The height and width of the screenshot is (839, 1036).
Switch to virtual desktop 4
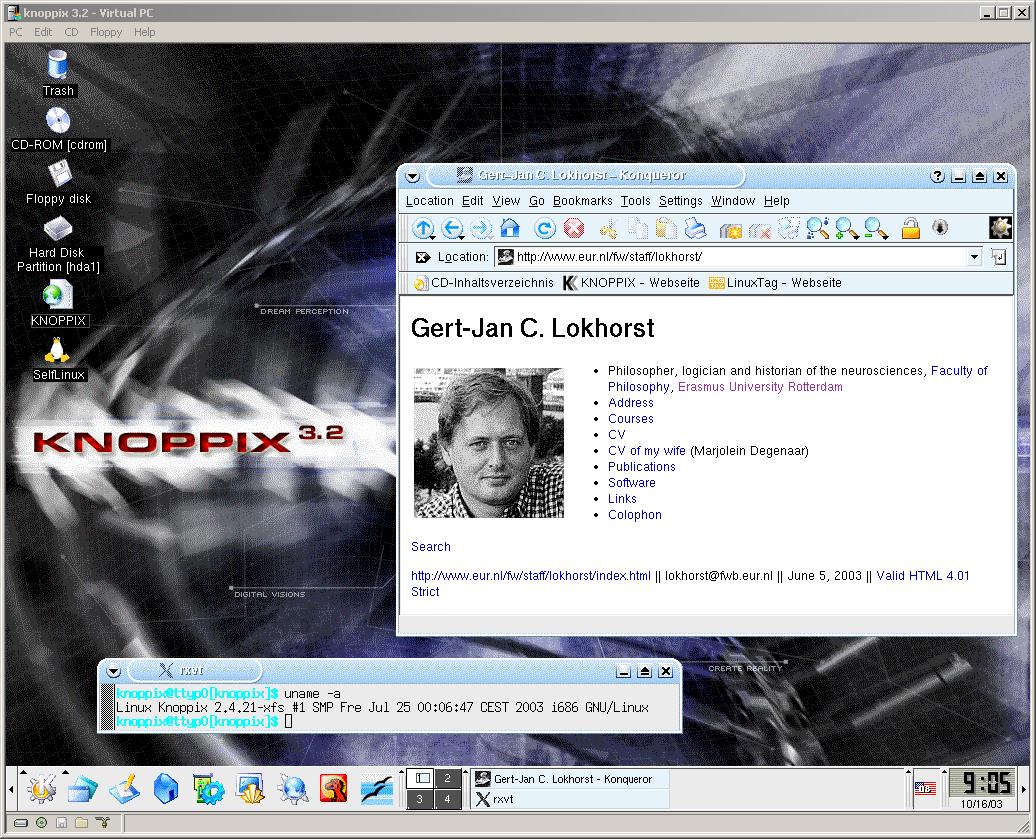point(447,799)
